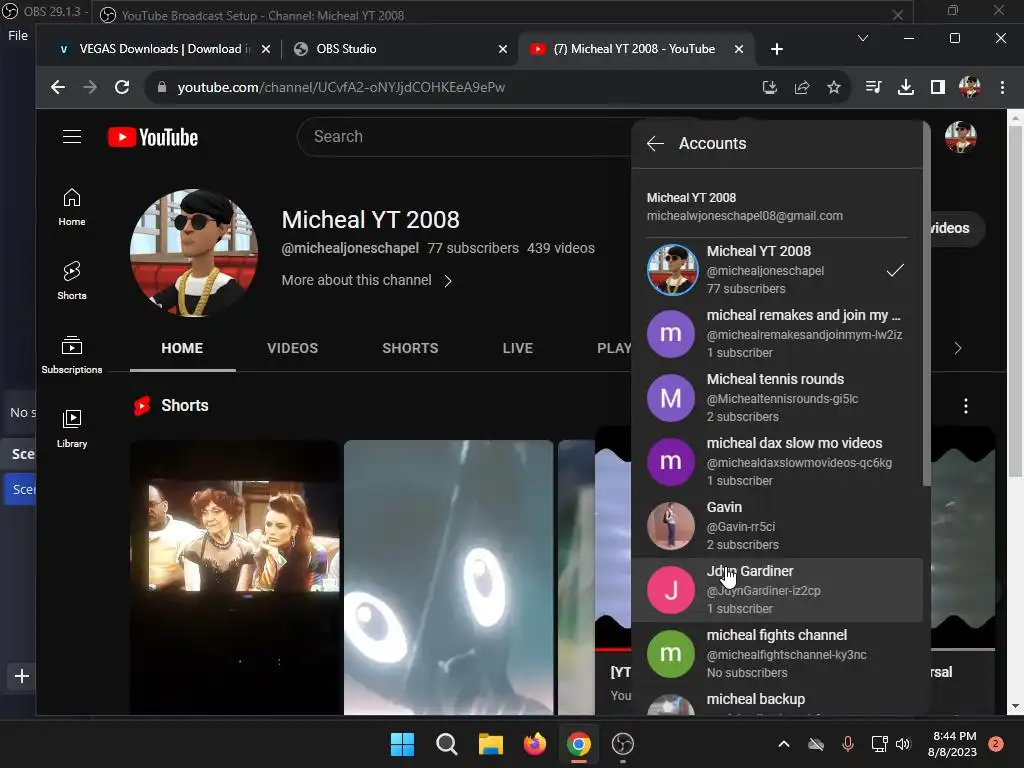The width and height of the screenshot is (1024, 768).
Task: Reload the YouTube page
Action: click(122, 87)
